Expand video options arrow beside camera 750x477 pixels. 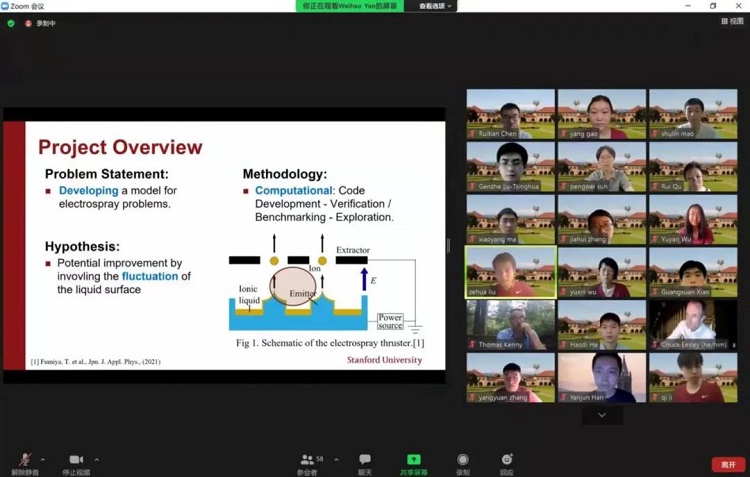(x=96, y=460)
